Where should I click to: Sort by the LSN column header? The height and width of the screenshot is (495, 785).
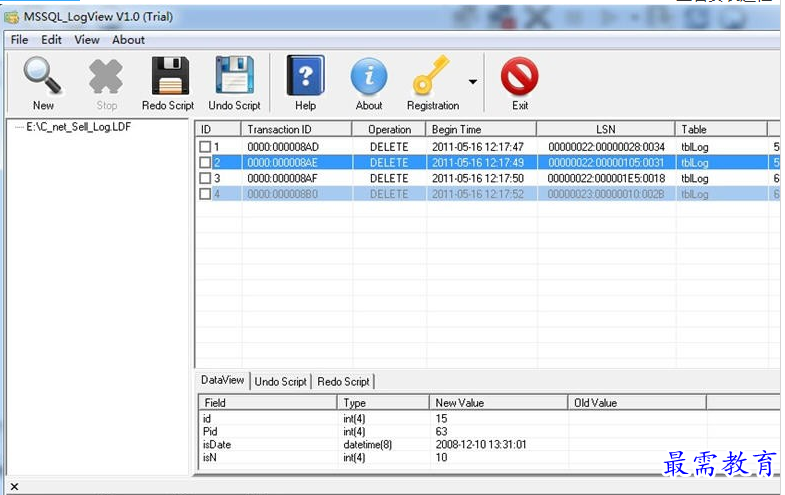click(x=606, y=129)
